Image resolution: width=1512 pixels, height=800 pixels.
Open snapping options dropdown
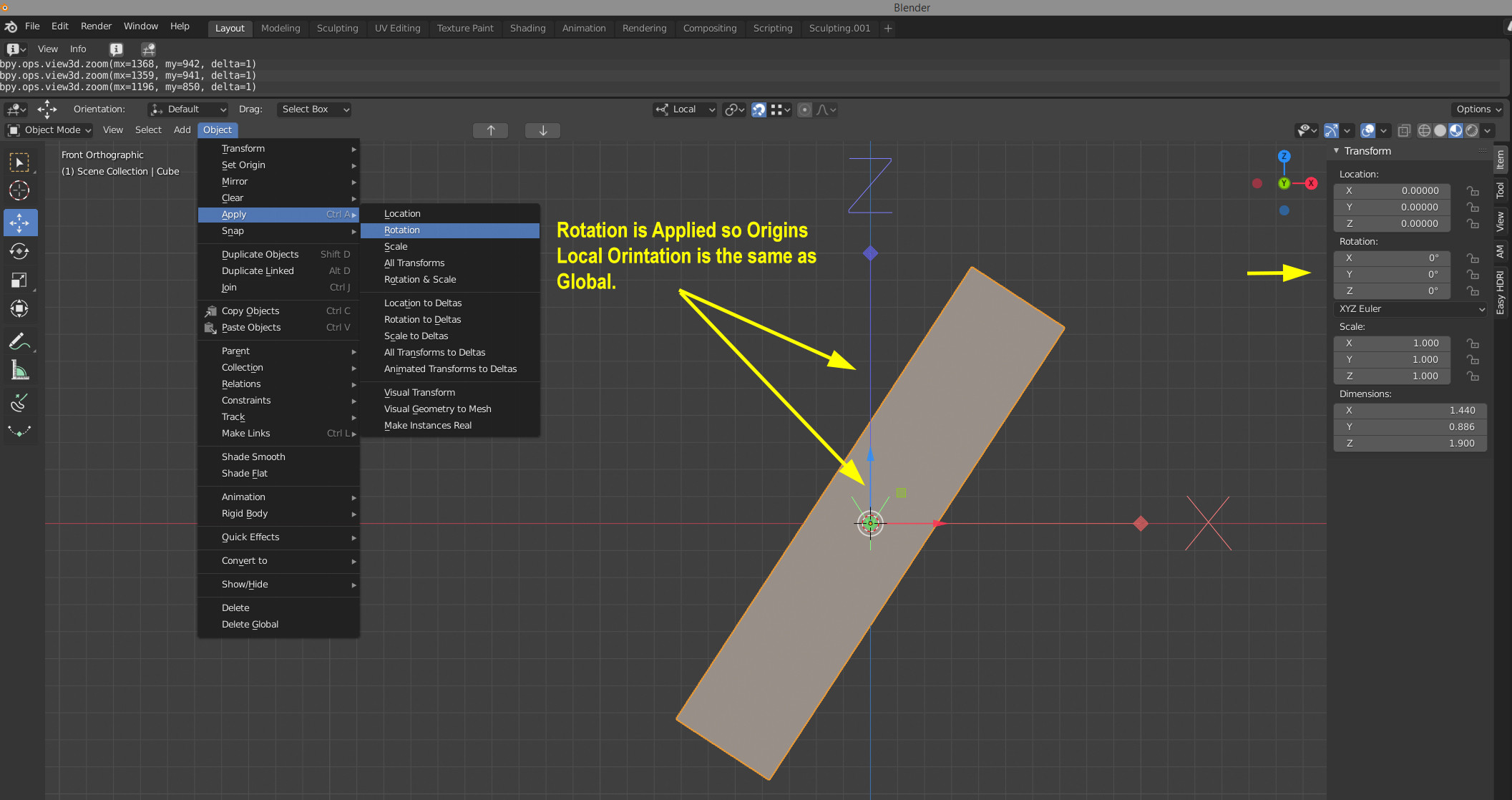pyautogui.click(x=781, y=109)
